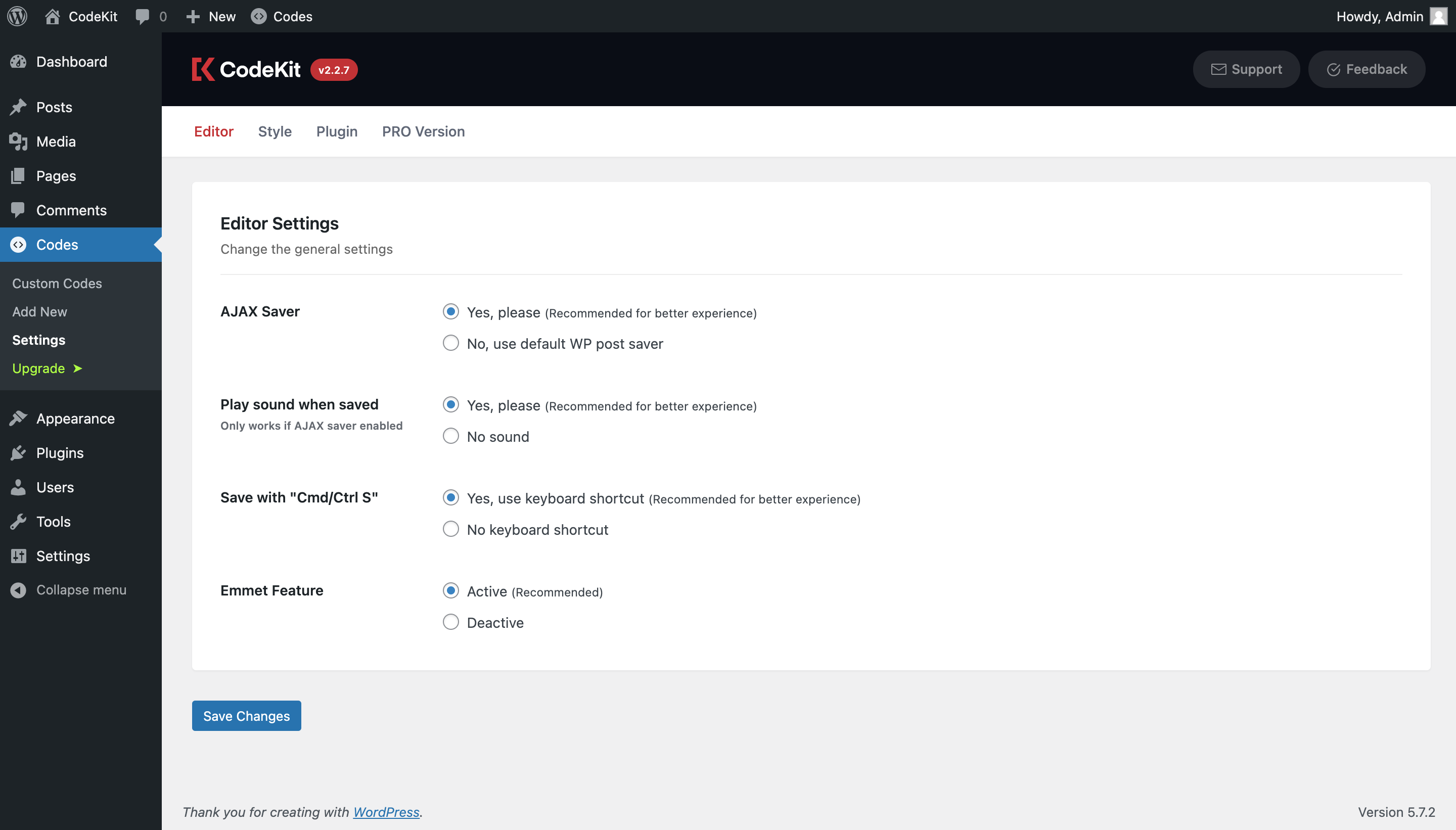Click the Support email icon

(x=1219, y=68)
